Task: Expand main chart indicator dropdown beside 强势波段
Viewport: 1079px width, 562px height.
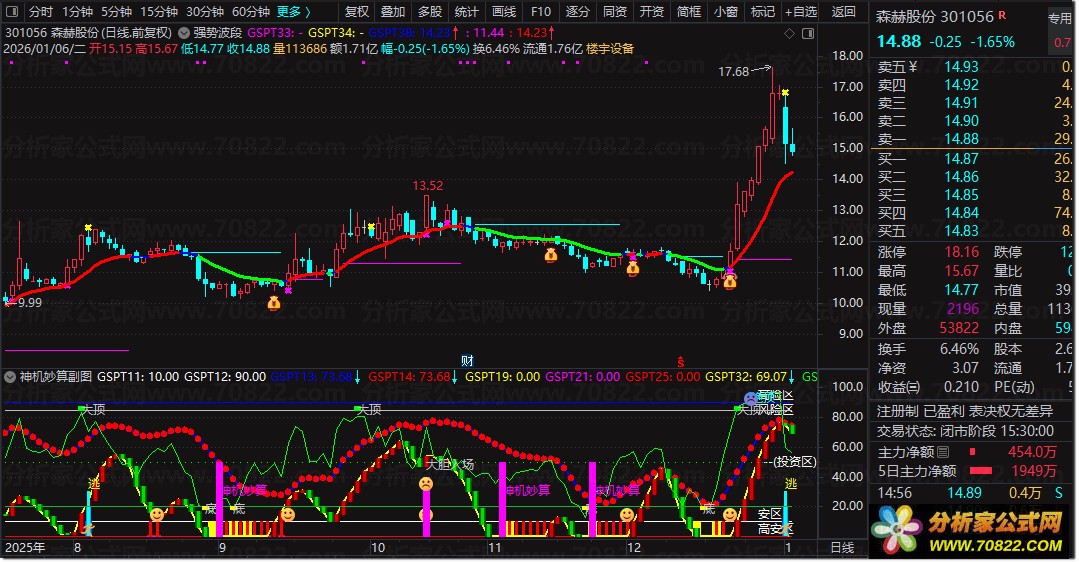Action: pos(184,32)
